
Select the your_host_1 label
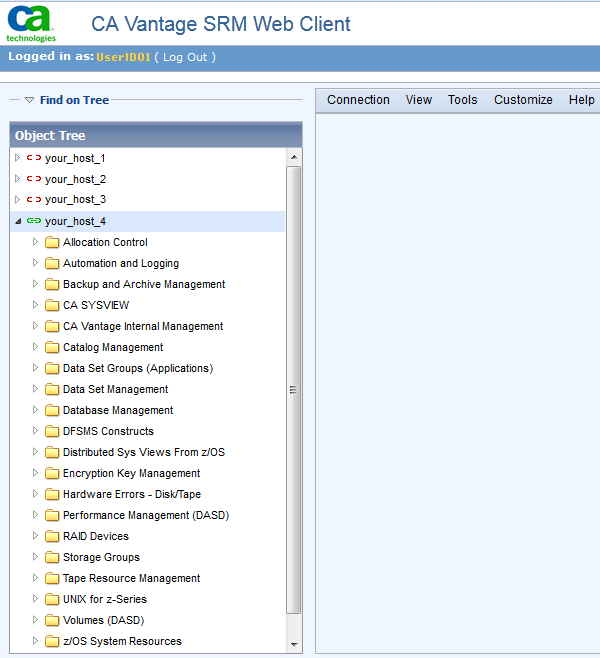pos(75,158)
